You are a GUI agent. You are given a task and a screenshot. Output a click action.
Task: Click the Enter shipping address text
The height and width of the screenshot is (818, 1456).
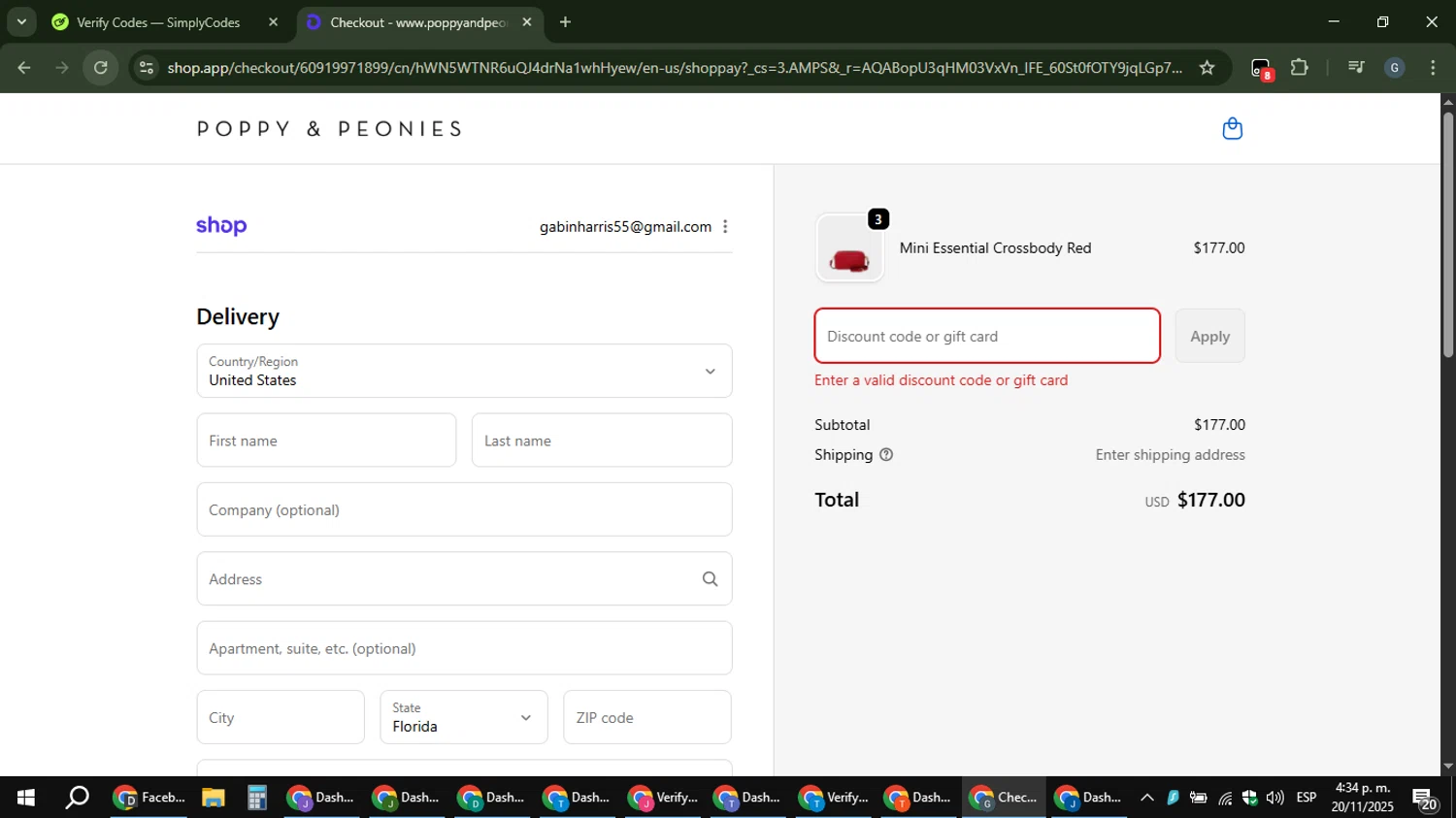[1170, 455]
